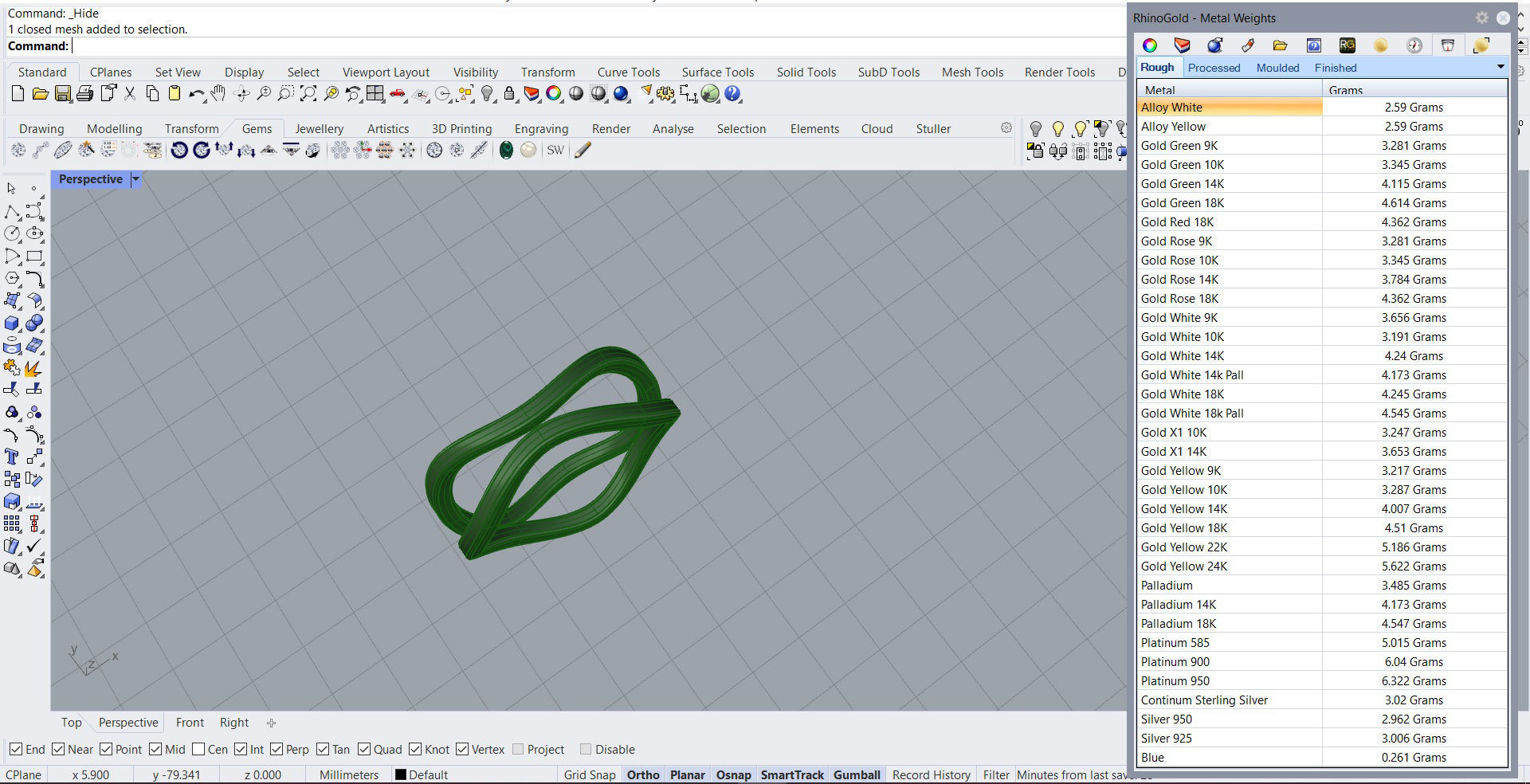Click the New file icon
This screenshot has height=784, width=1530.
18,94
